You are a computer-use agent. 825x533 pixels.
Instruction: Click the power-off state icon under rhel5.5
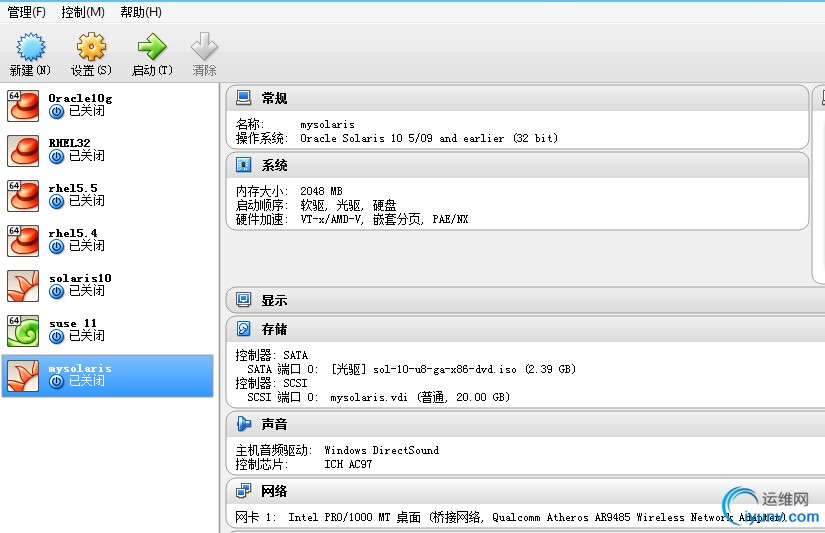(x=56, y=202)
